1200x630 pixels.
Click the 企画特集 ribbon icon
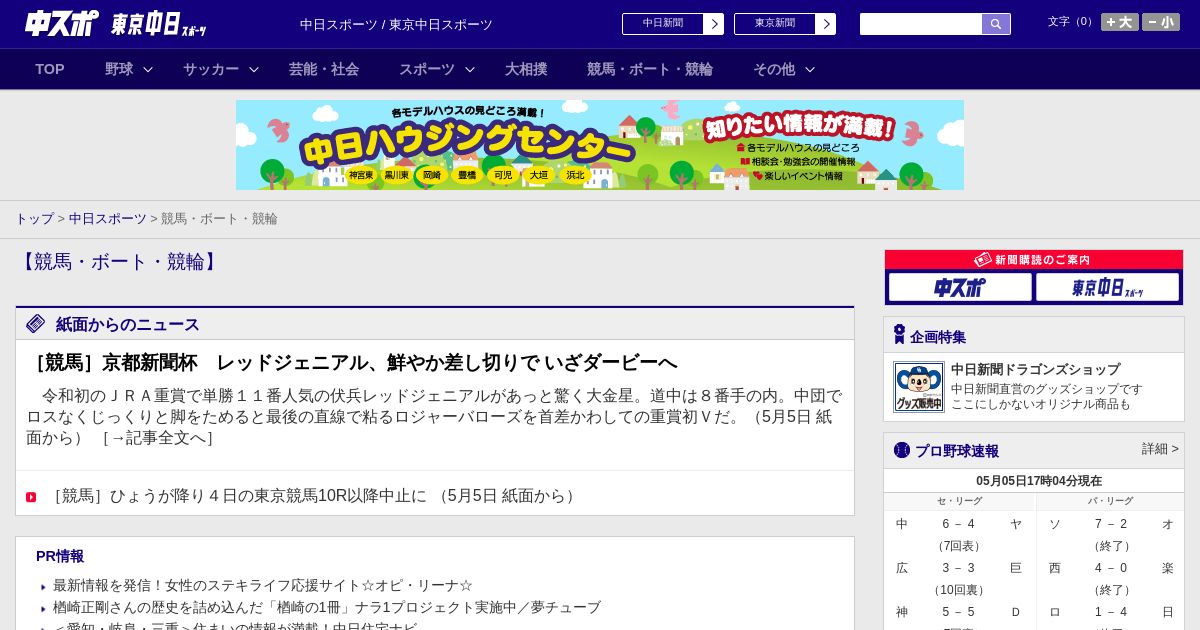coord(899,335)
